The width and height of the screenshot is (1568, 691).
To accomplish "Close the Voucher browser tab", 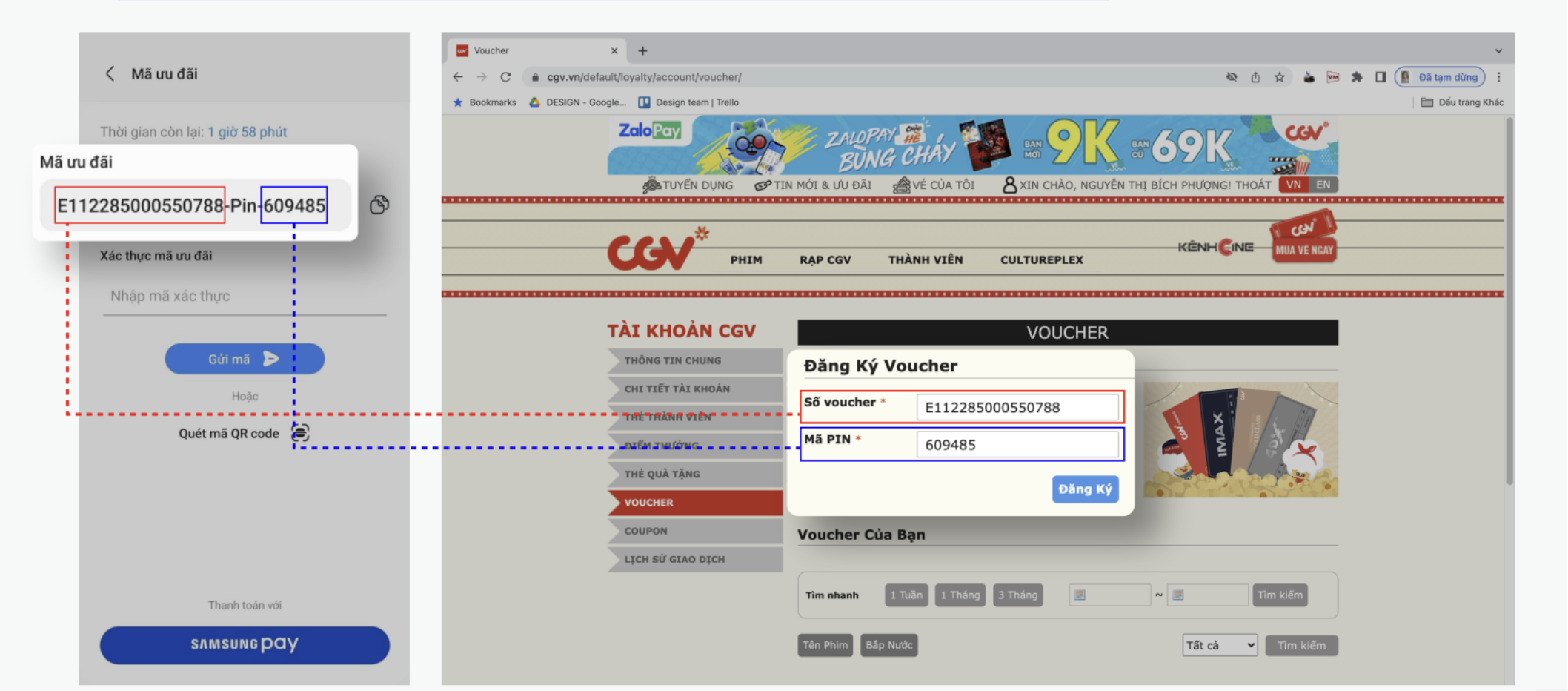I will (x=614, y=50).
